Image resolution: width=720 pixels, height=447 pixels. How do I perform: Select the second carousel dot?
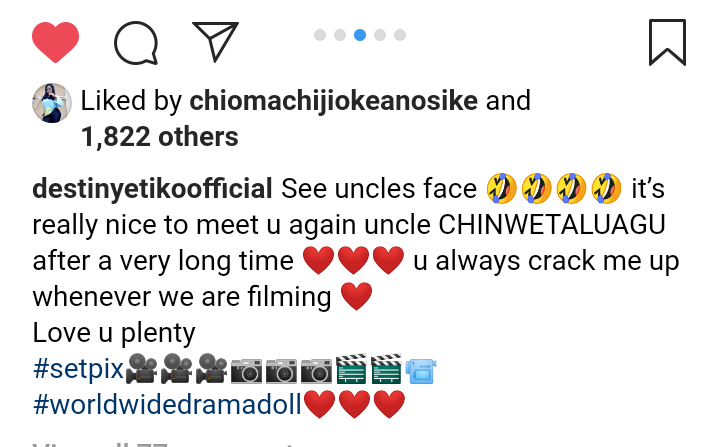click(340, 35)
